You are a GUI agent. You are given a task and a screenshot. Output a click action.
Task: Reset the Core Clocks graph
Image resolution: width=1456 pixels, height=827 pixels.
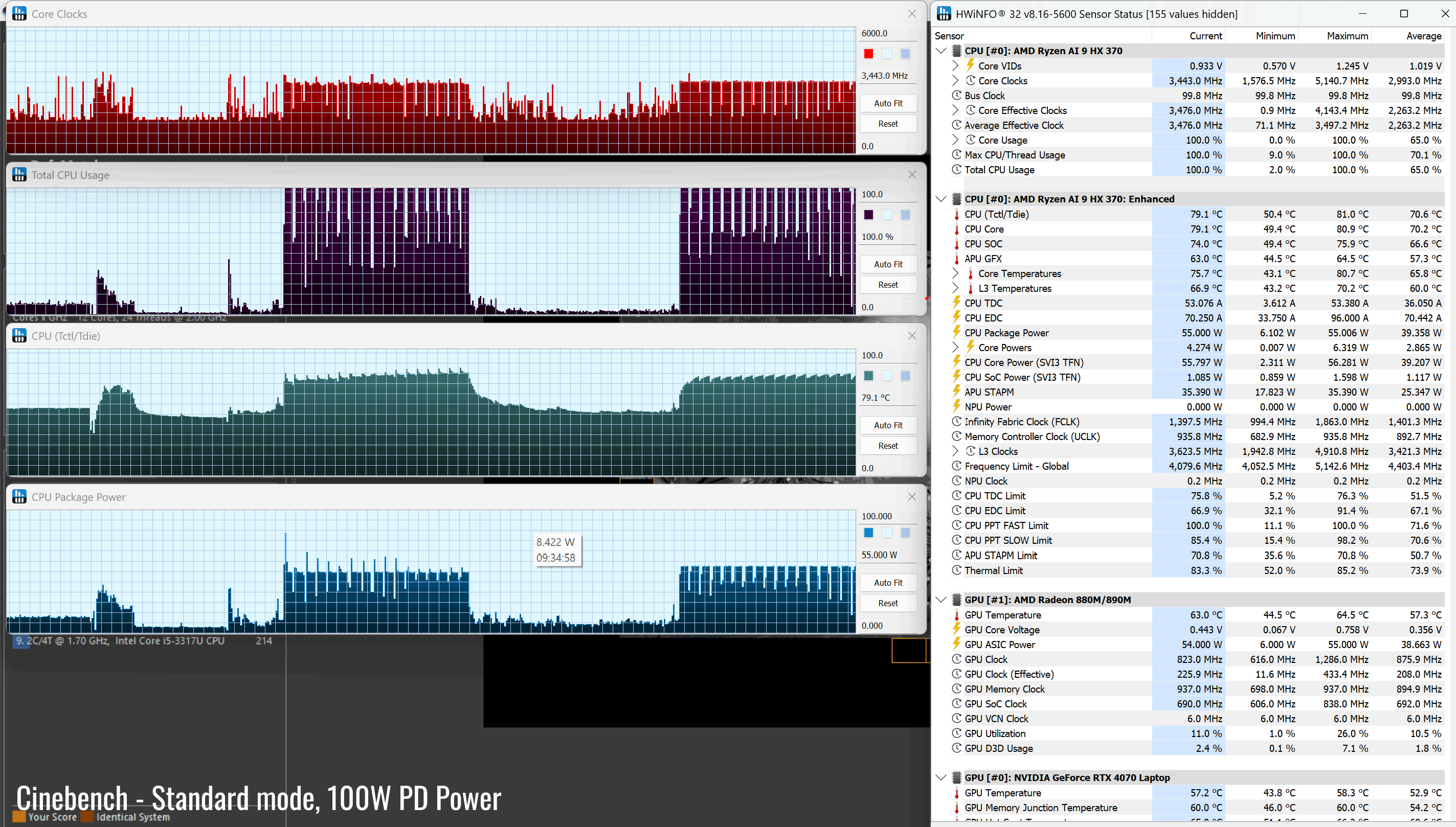click(x=888, y=124)
